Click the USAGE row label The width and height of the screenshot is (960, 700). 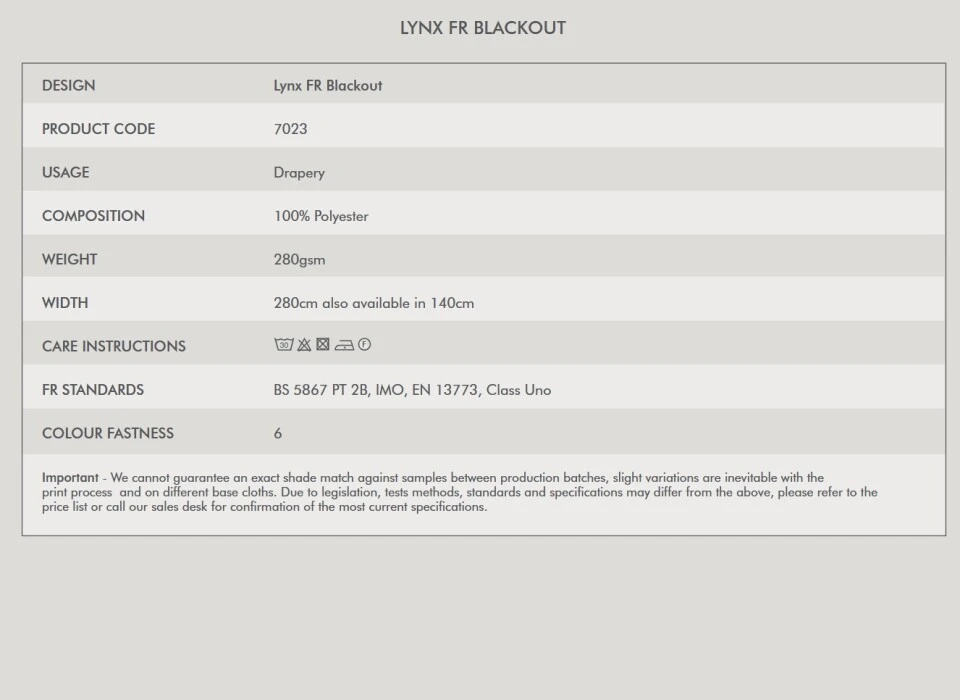[x=65, y=173]
